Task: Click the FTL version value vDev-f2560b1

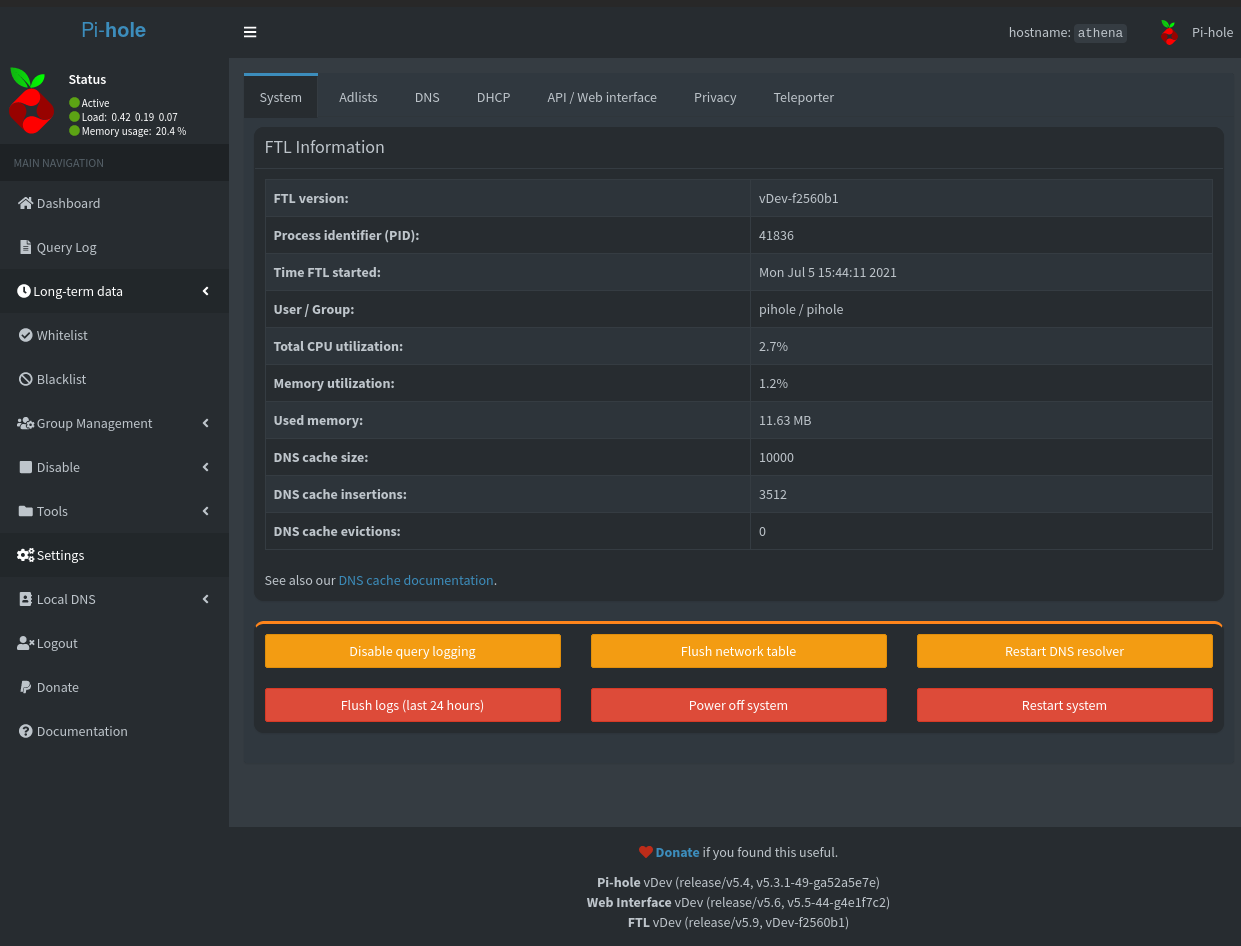Action: pos(799,198)
